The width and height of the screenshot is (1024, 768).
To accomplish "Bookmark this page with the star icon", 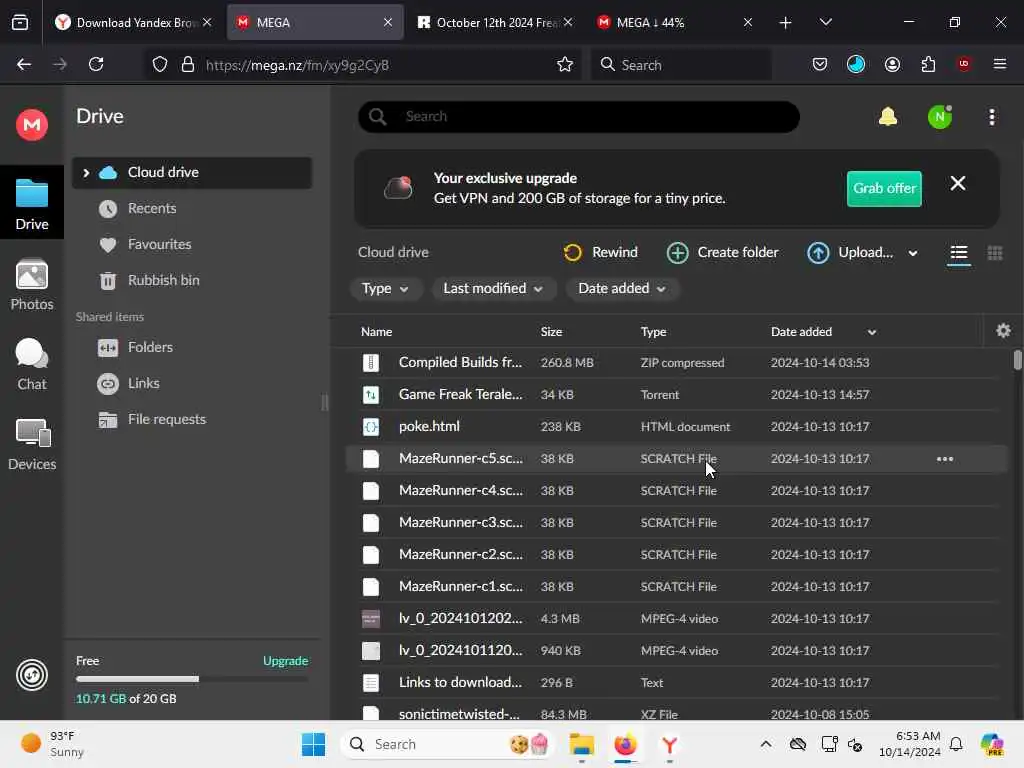I will click(565, 64).
